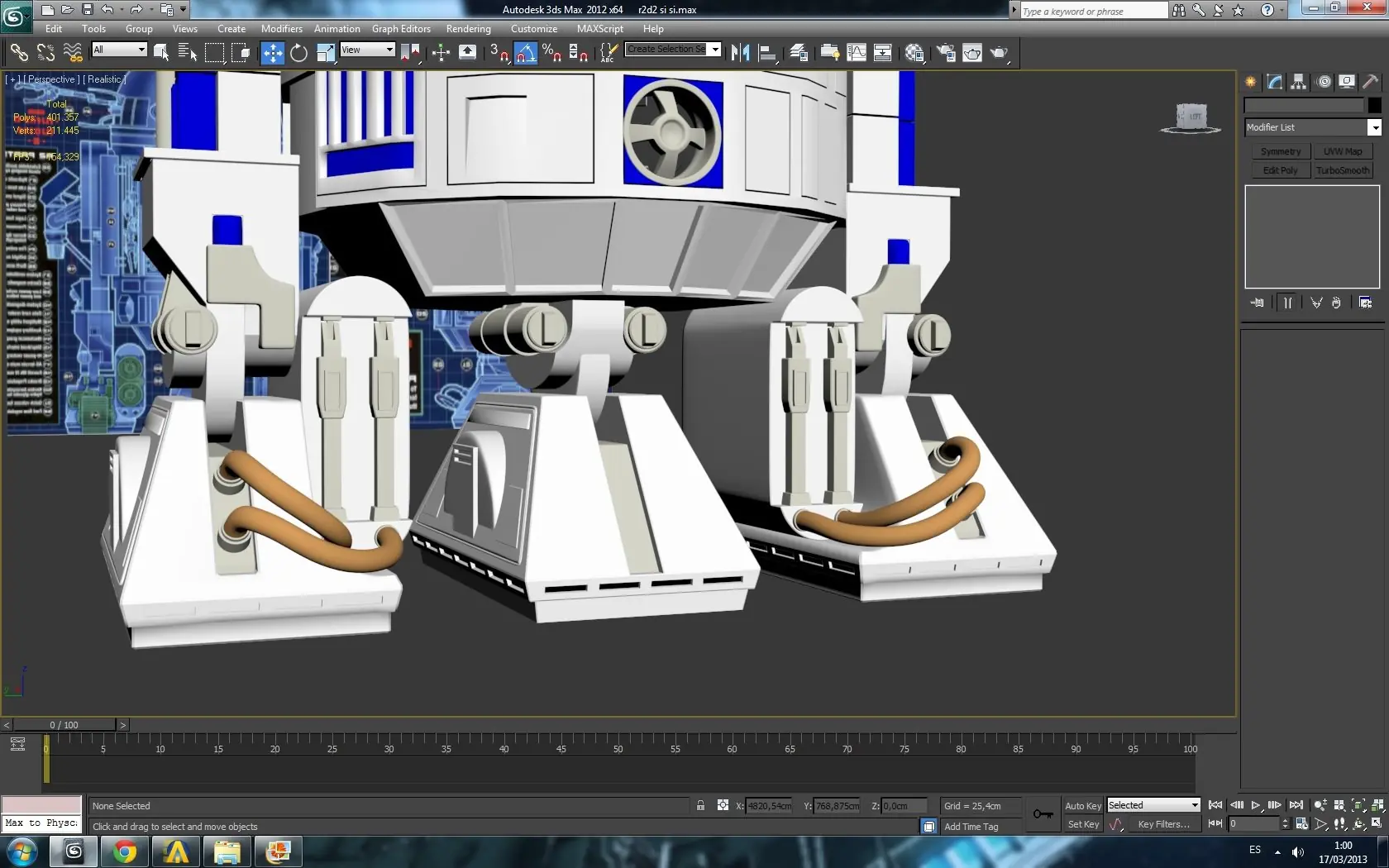This screenshot has width=1389, height=868.
Task: Open the Layer Manager
Action: tap(799, 53)
